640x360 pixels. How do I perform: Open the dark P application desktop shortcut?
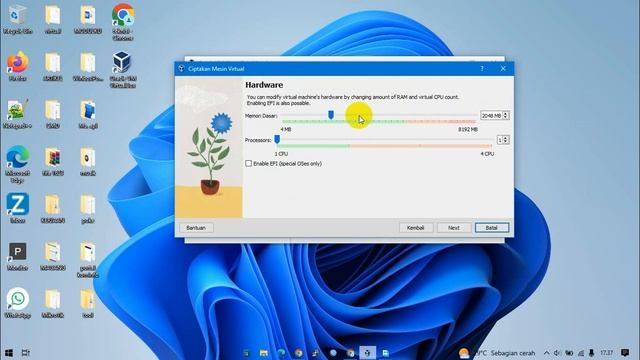(18, 256)
